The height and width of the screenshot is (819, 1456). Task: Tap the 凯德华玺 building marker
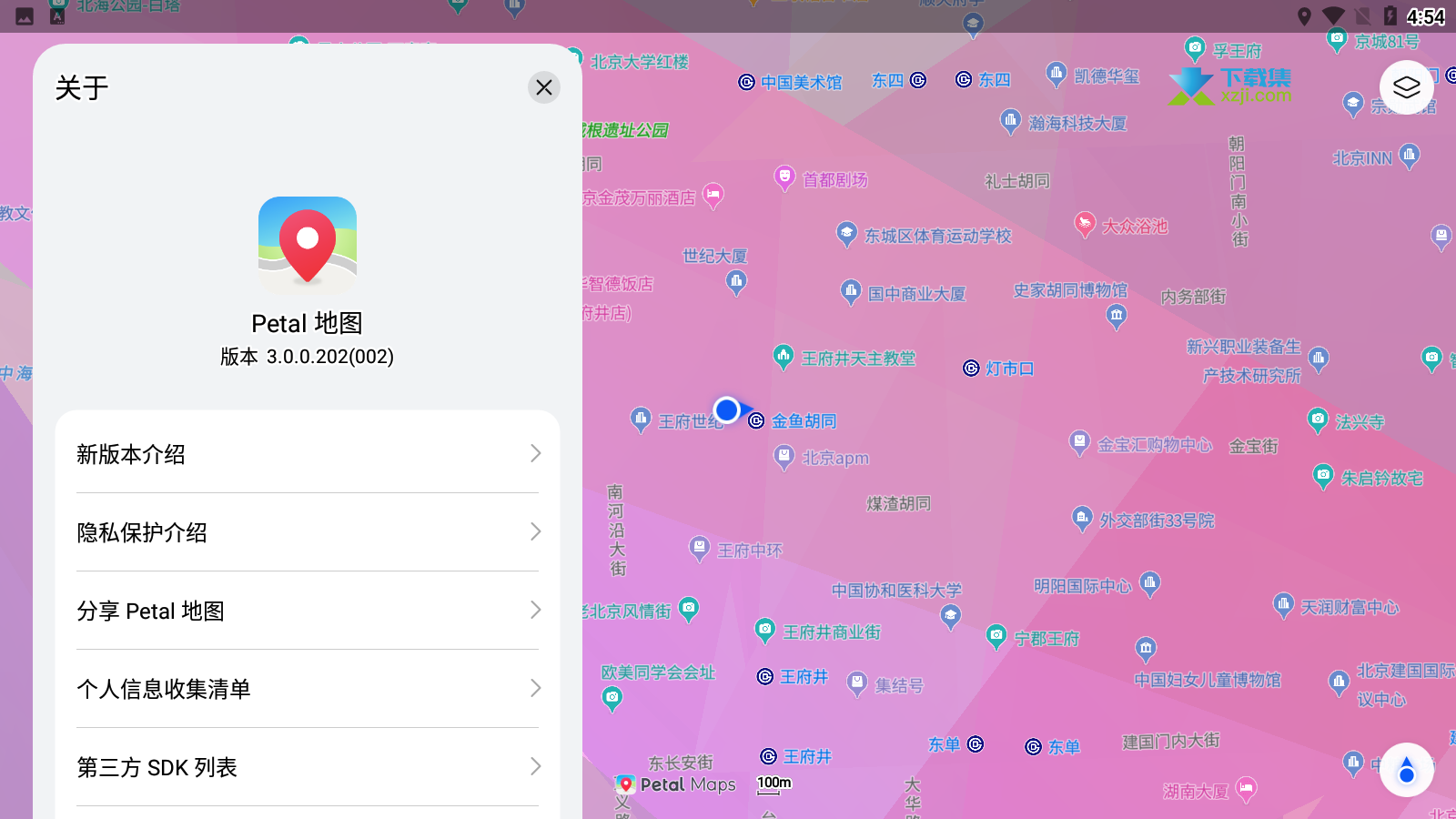pos(1056,75)
